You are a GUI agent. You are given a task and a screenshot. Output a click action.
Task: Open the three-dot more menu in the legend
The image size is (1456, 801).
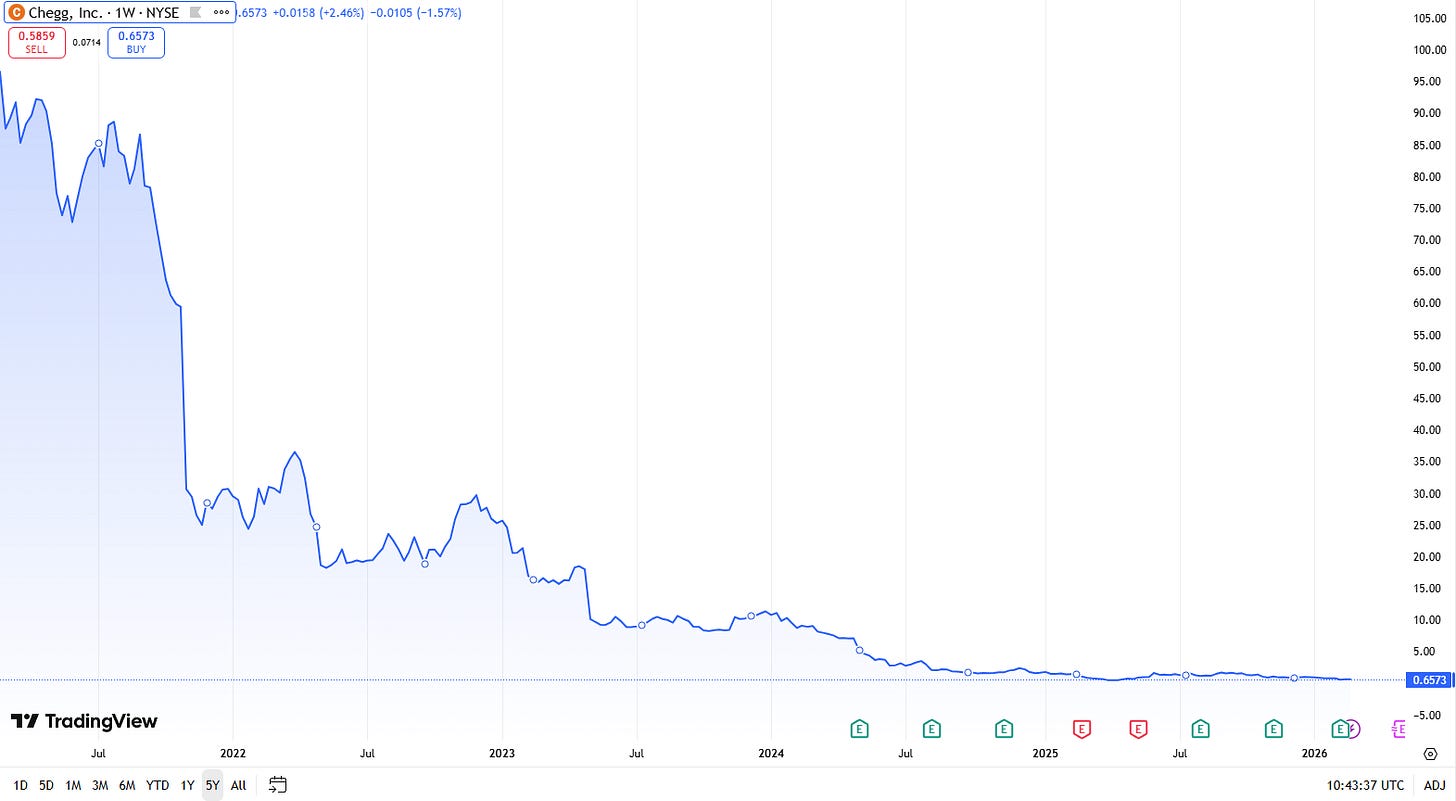[221, 13]
